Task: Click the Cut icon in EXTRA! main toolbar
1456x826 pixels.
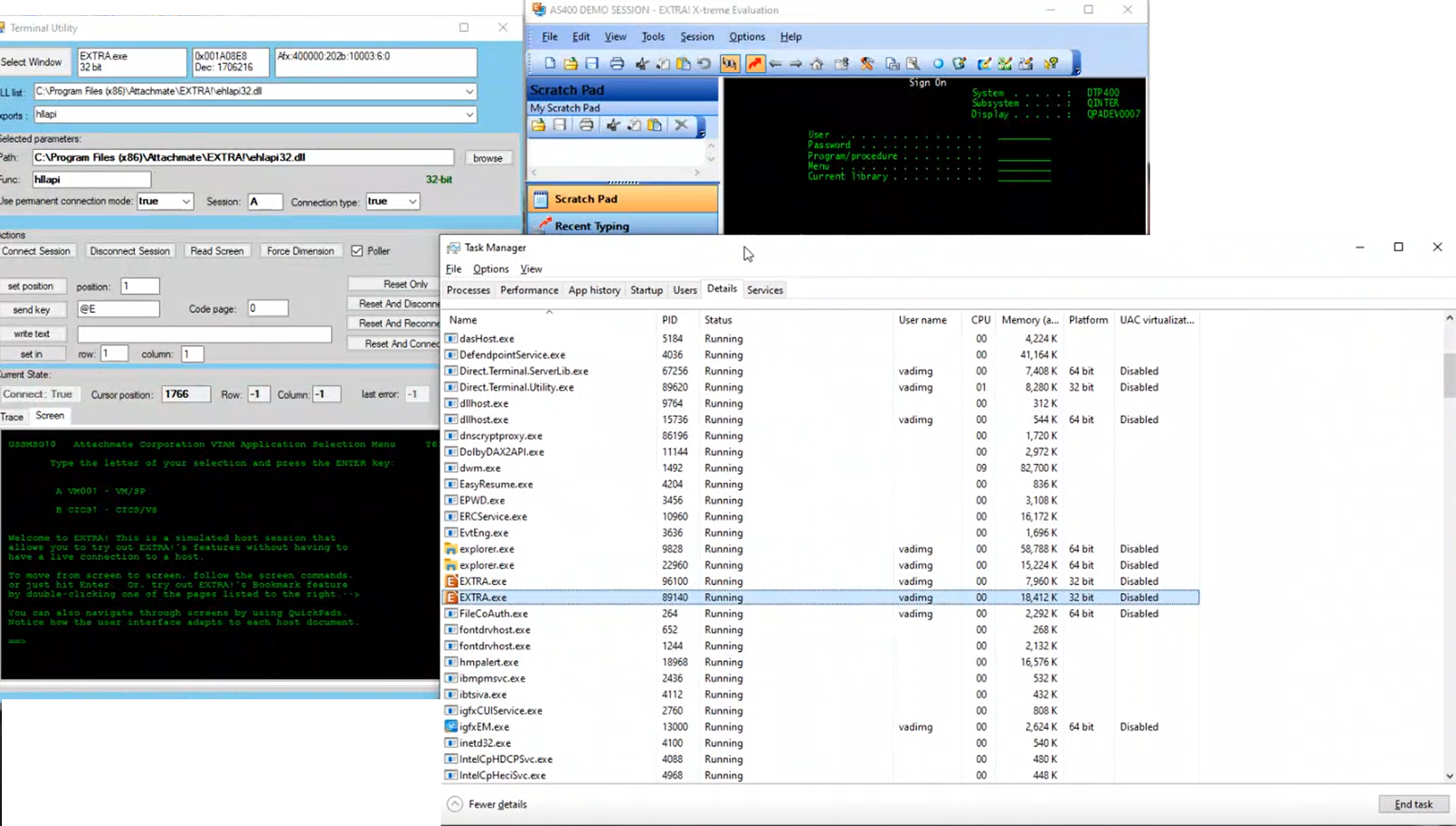Action: click(x=642, y=63)
